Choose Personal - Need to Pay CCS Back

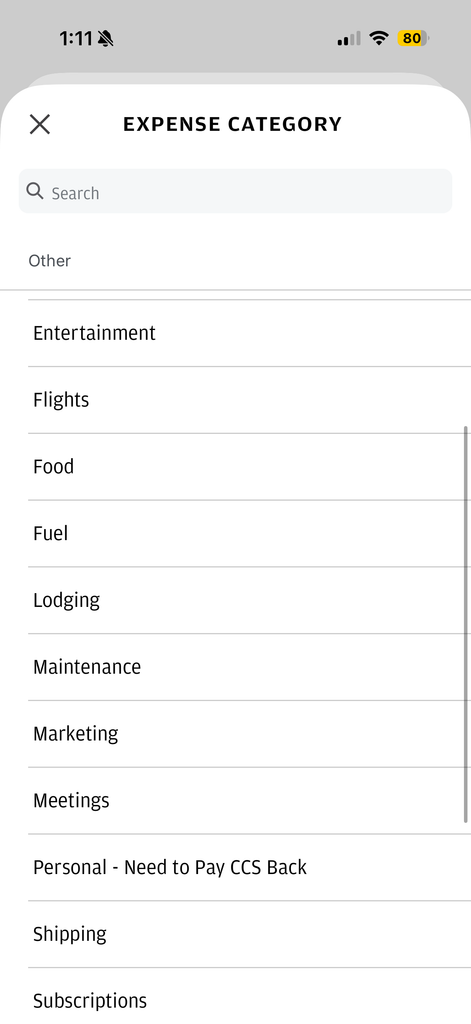click(250, 867)
